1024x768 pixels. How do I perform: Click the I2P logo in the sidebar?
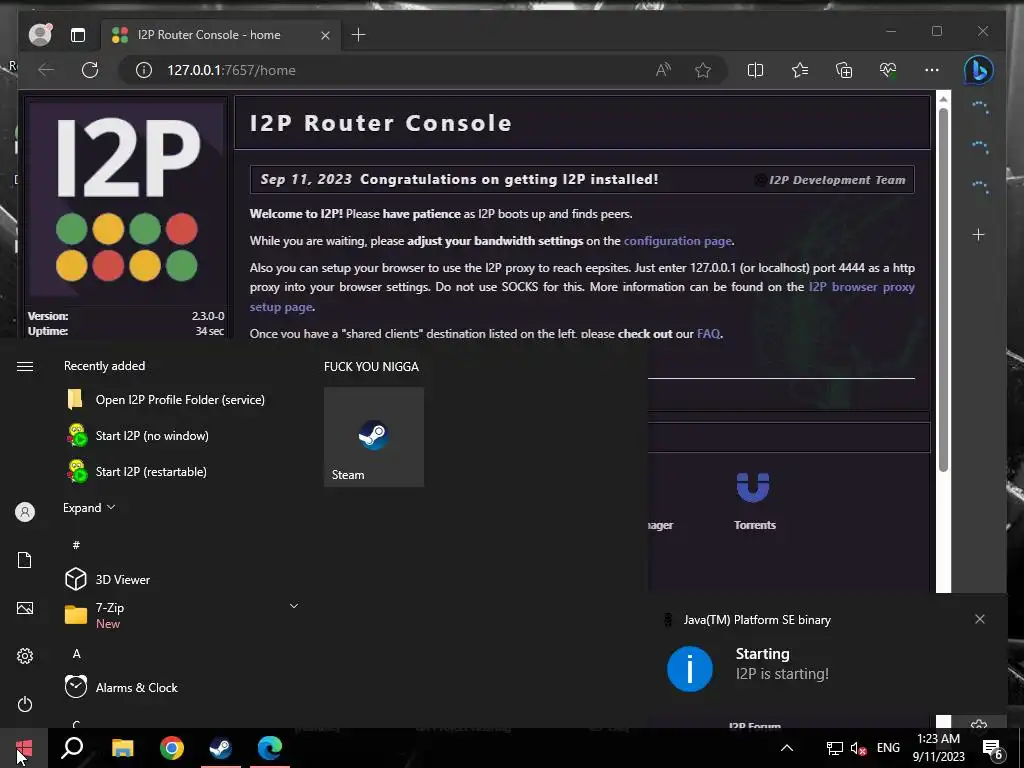pyautogui.click(x=127, y=200)
